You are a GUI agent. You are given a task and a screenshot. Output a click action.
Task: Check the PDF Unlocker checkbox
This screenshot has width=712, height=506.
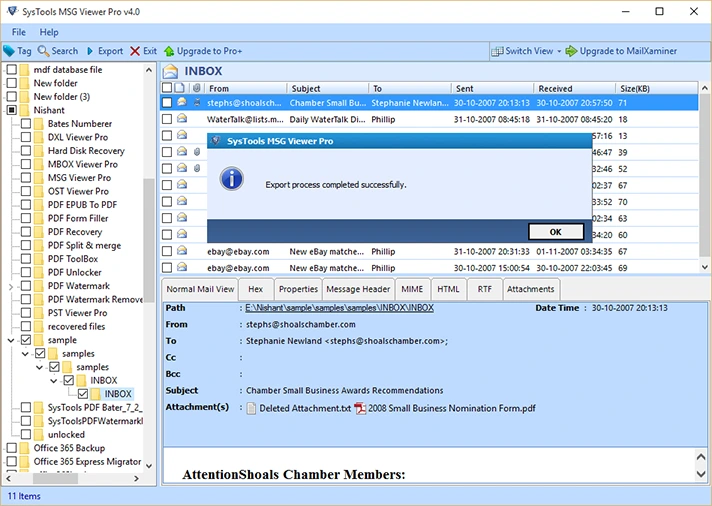(26, 272)
